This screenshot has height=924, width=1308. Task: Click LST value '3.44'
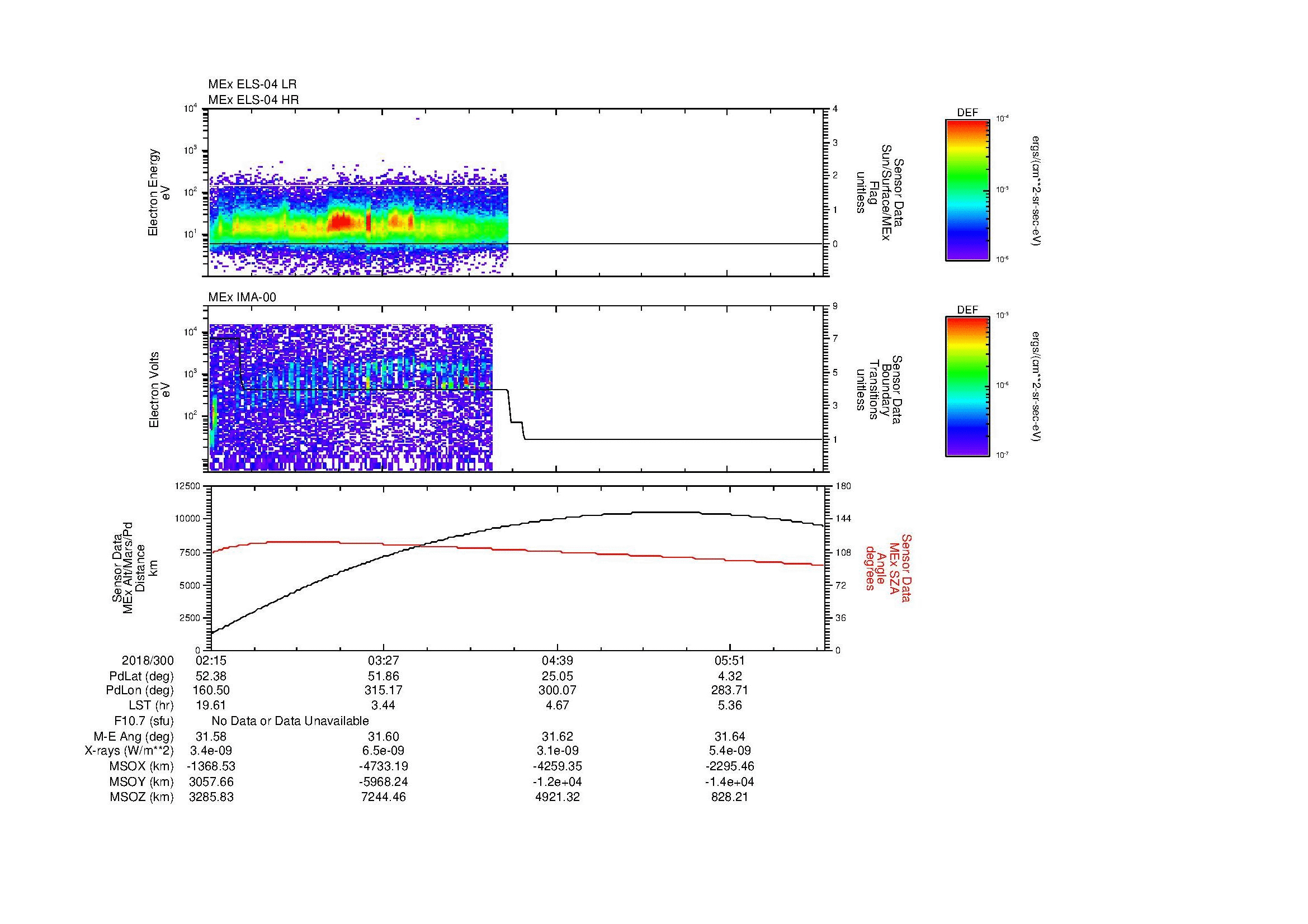(x=384, y=705)
